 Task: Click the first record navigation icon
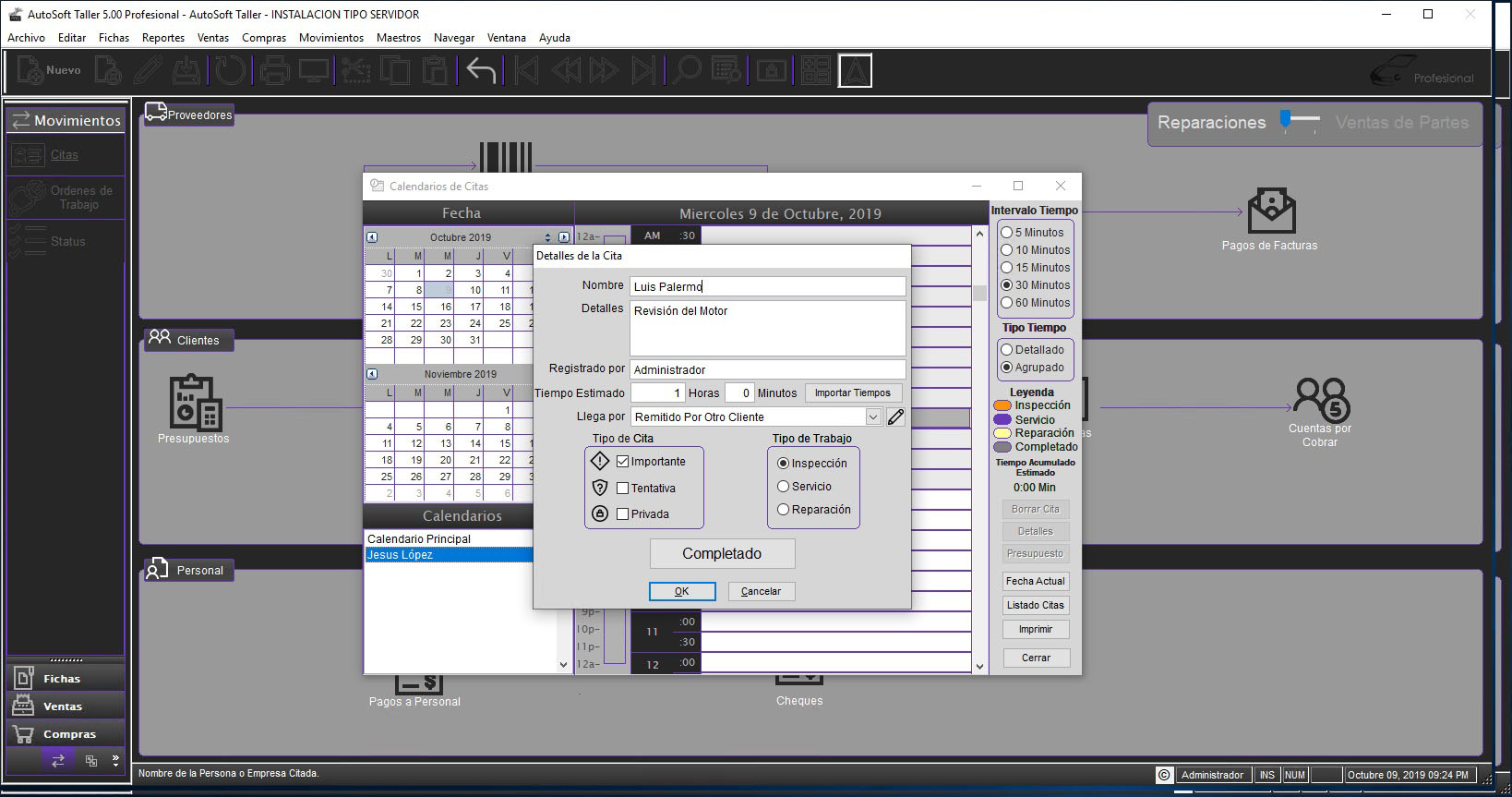point(527,70)
